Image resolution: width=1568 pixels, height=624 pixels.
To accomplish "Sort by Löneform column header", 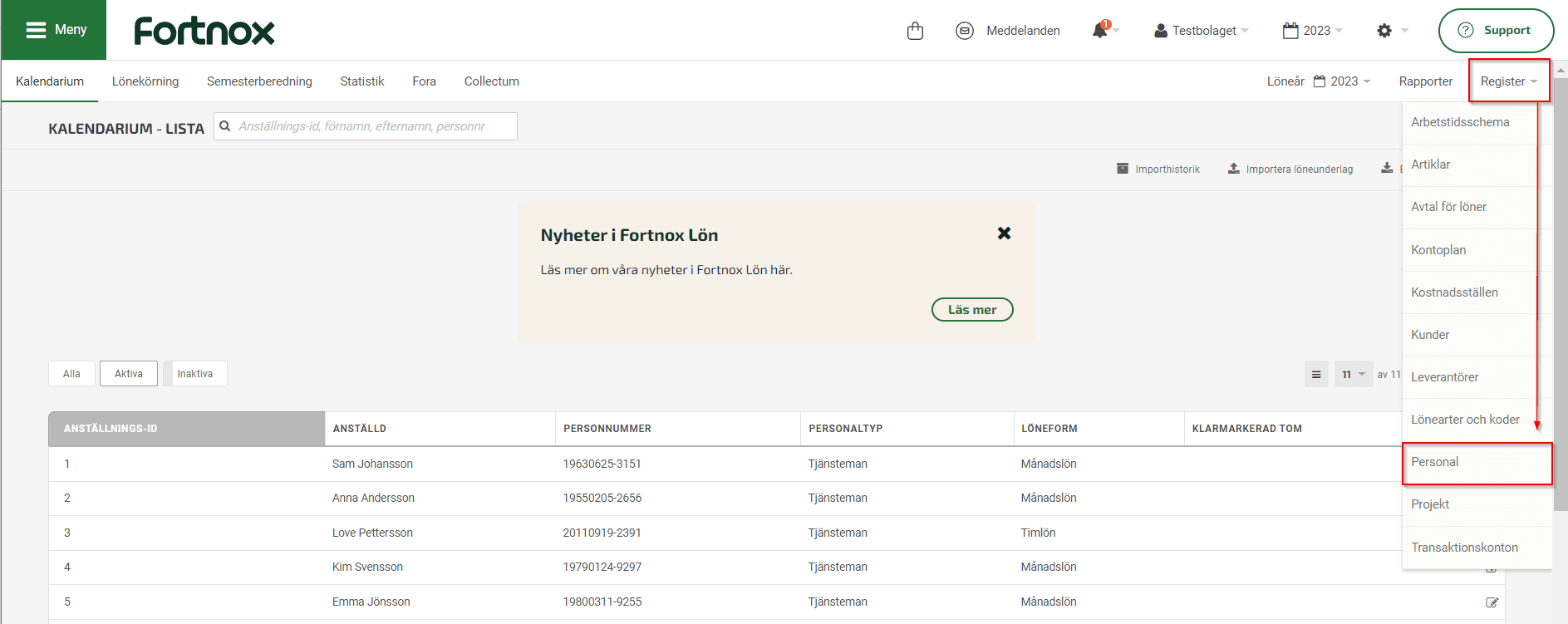I will (1099, 429).
